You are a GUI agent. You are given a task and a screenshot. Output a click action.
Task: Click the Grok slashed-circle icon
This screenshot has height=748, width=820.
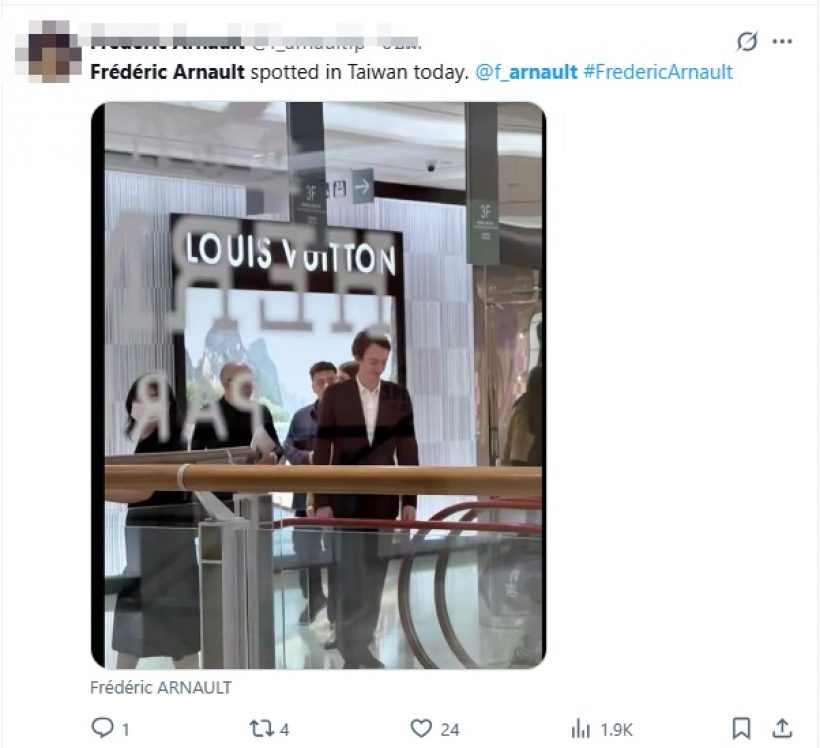746,42
